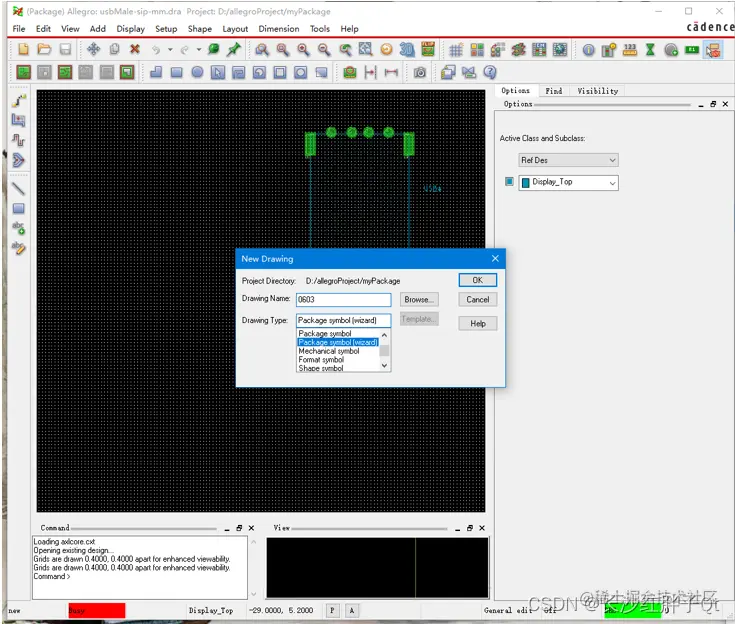735x624 pixels.
Task: Toggle the P button in status bar
Action: 332,610
